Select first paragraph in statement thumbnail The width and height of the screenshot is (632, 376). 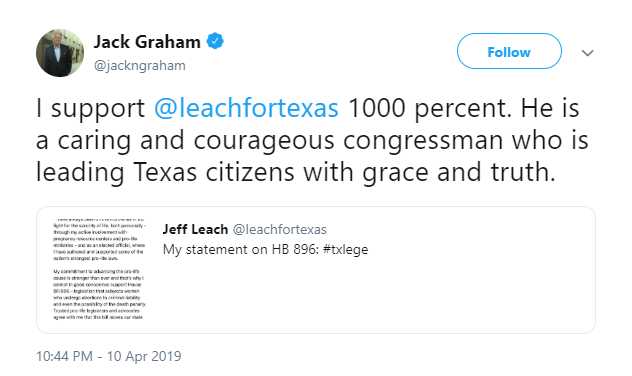tap(99, 239)
